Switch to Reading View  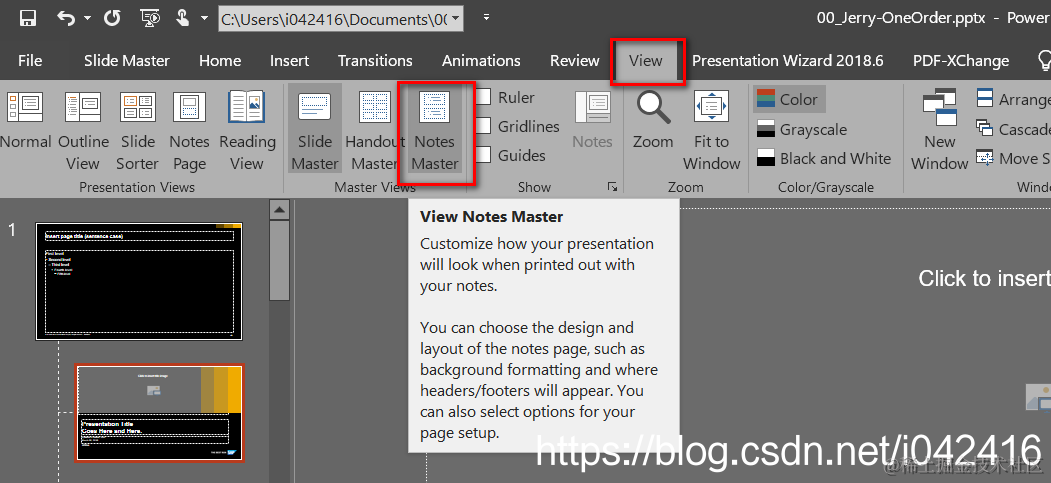pos(247,131)
